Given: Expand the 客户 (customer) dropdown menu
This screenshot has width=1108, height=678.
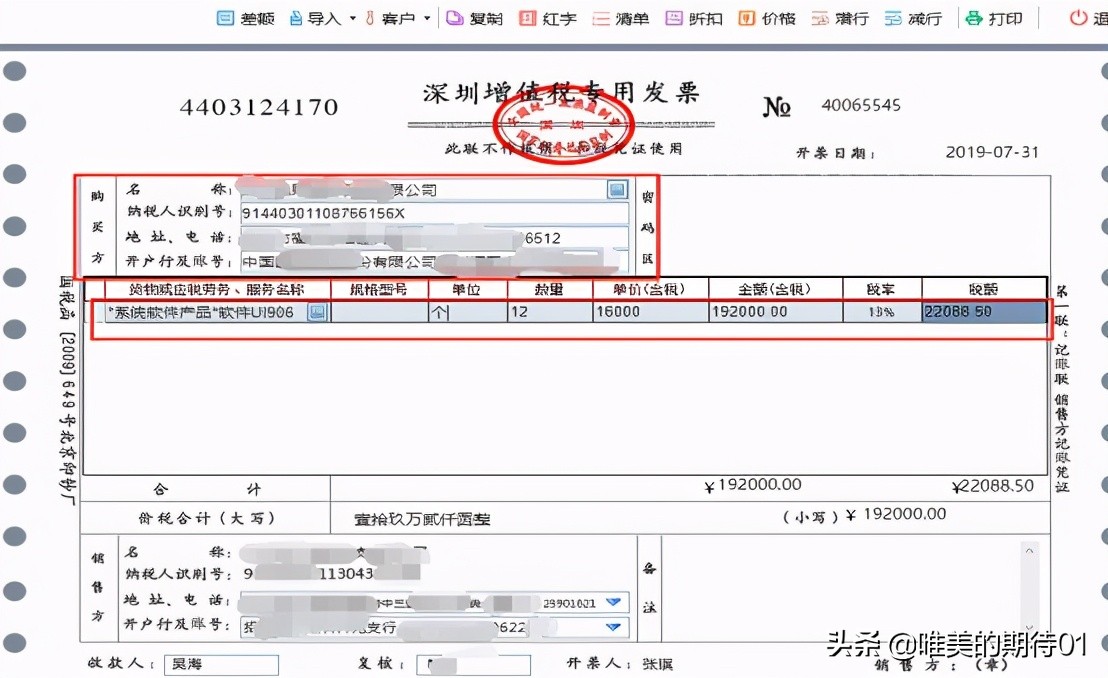Looking at the screenshot, I should tap(427, 18).
